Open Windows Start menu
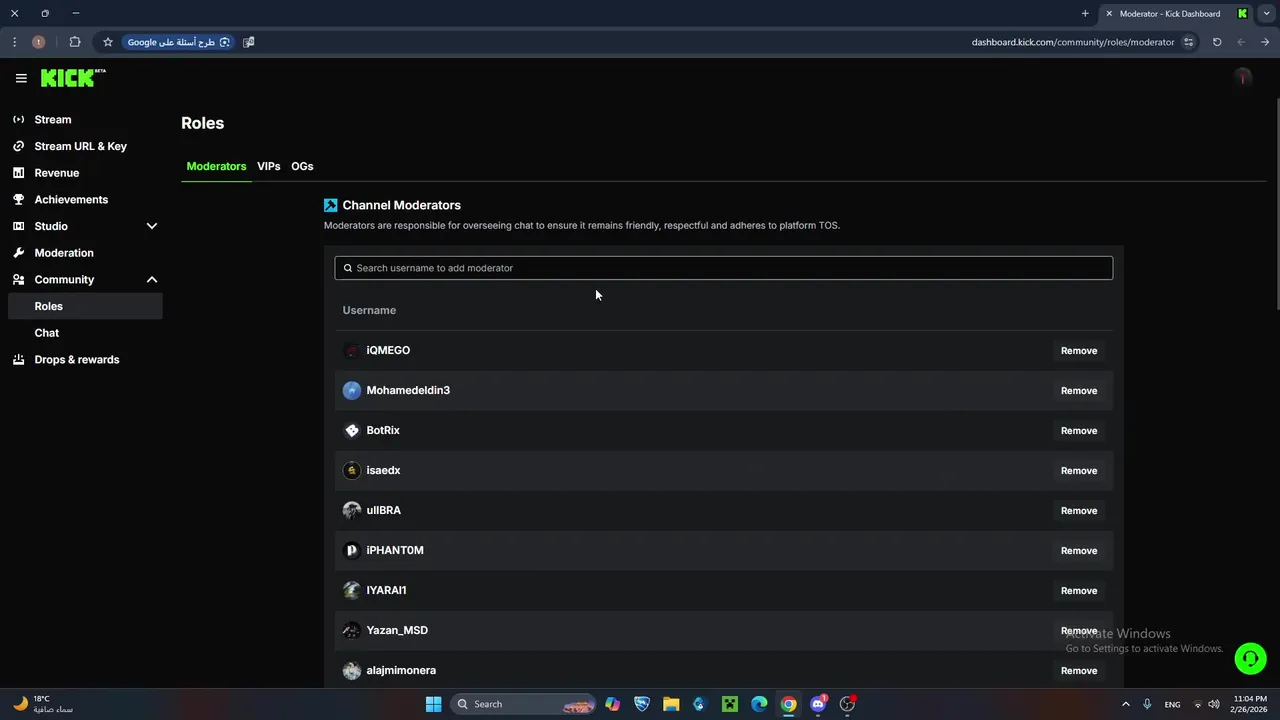 click(x=433, y=704)
